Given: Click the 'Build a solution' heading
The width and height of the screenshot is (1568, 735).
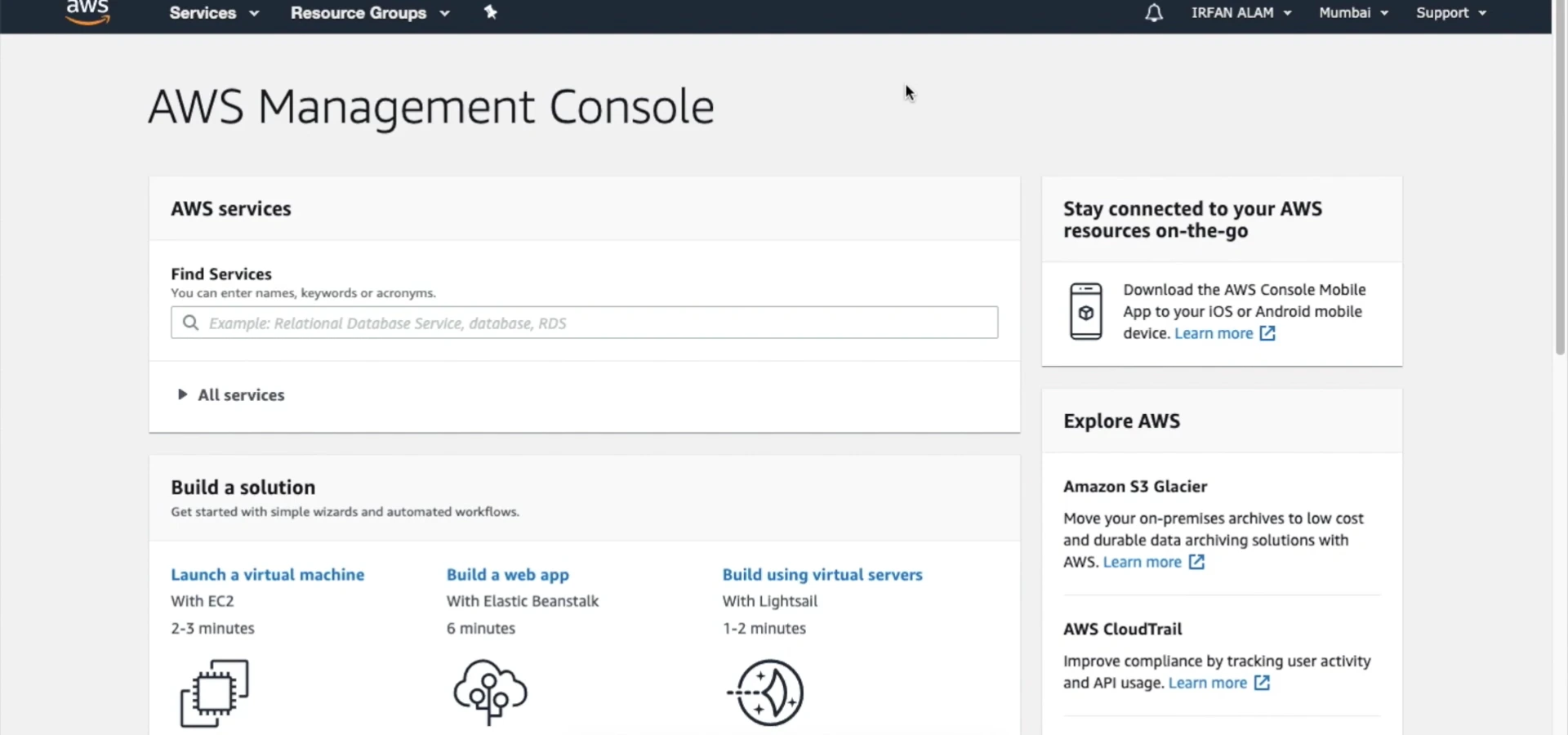Looking at the screenshot, I should tap(243, 488).
